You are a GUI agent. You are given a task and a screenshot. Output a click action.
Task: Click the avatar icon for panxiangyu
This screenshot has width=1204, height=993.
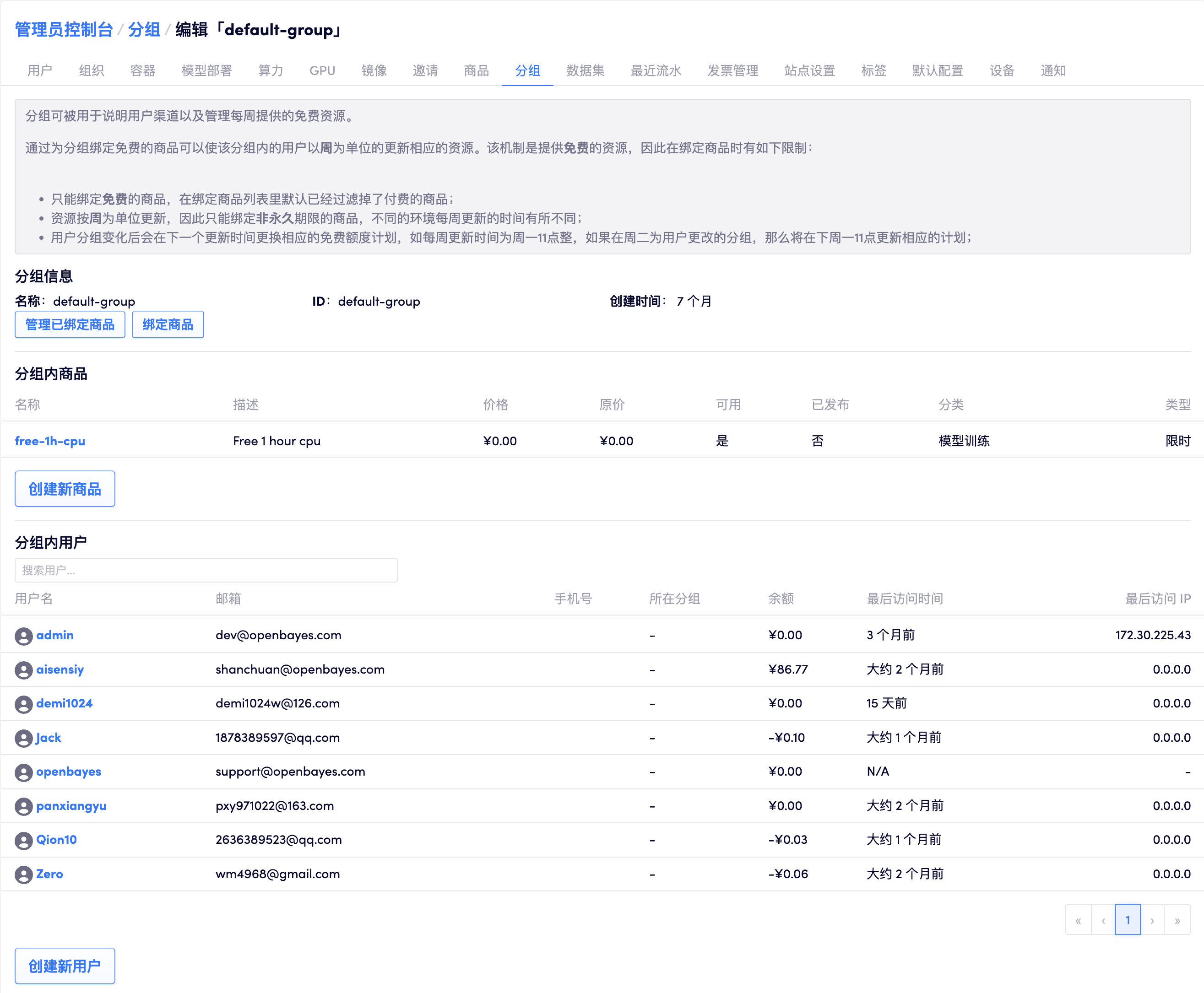pyautogui.click(x=23, y=806)
